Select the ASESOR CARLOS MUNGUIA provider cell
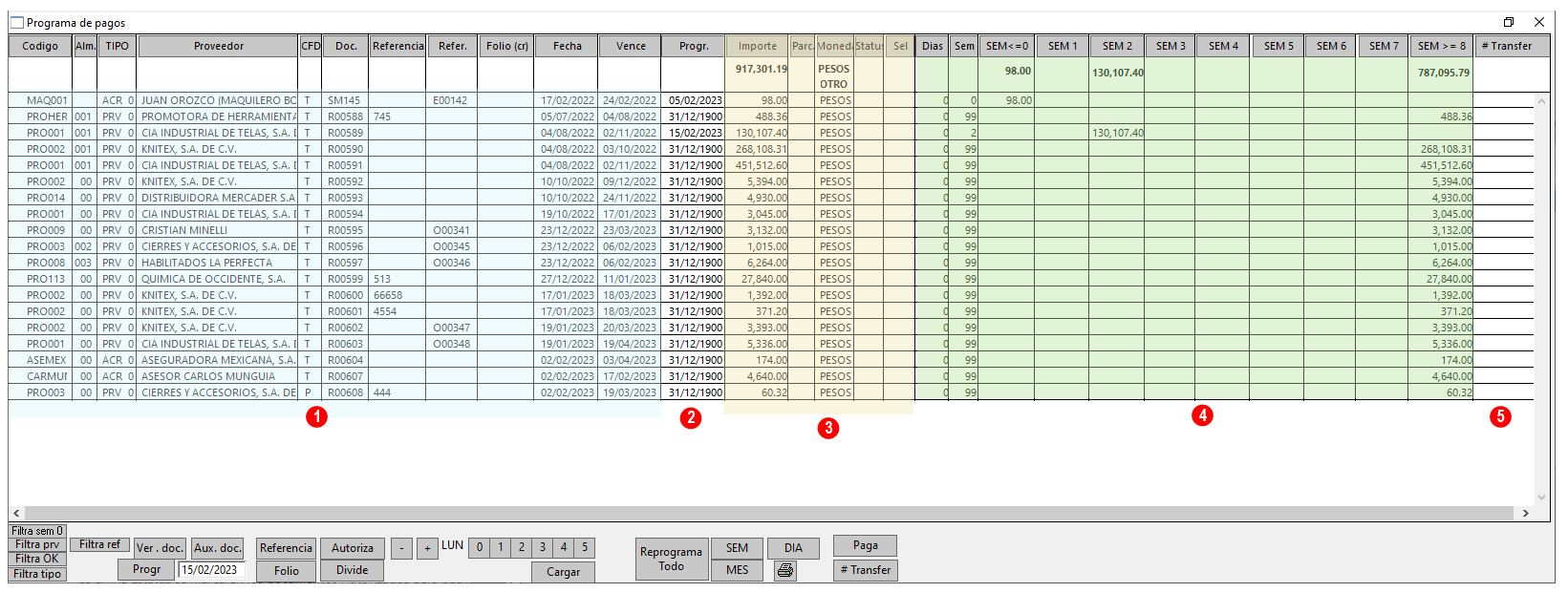The image size is (1568, 593). coord(218,376)
